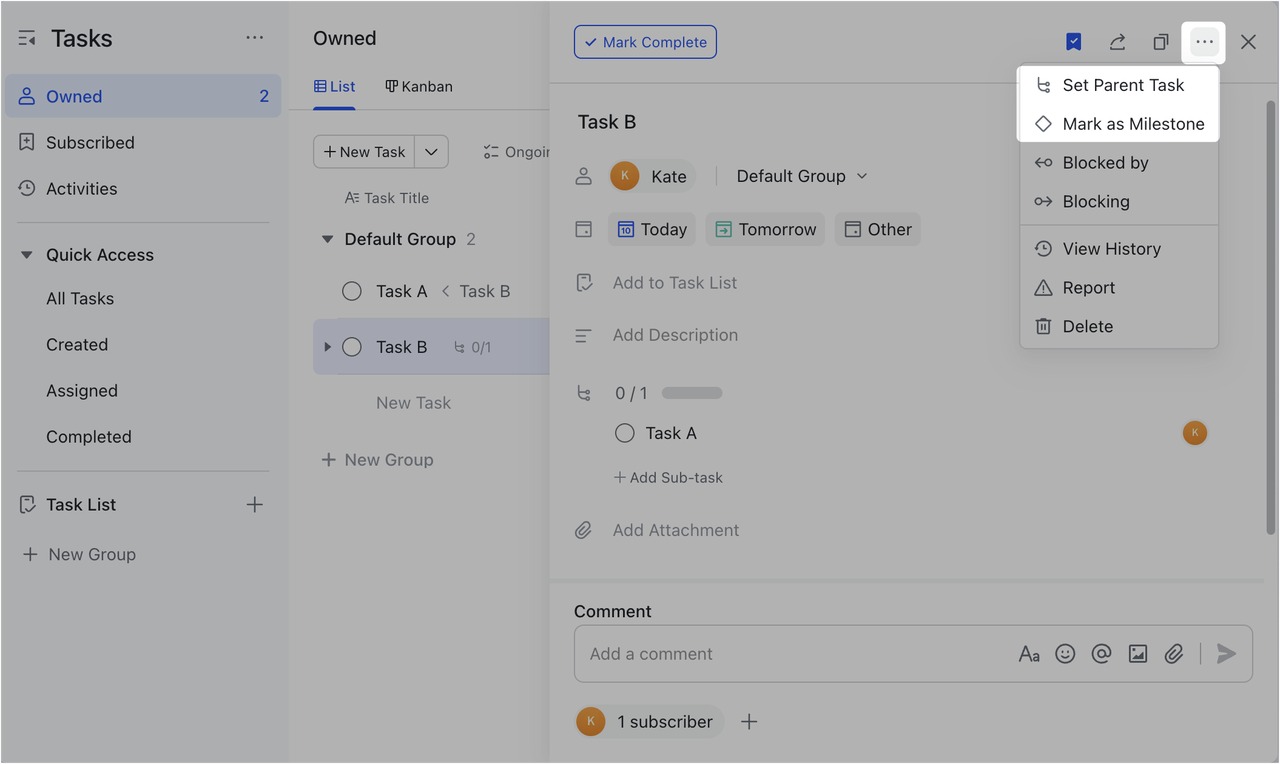Screen dimensions: 1280x764
Task: Check off Task A in list
Action: (352, 291)
